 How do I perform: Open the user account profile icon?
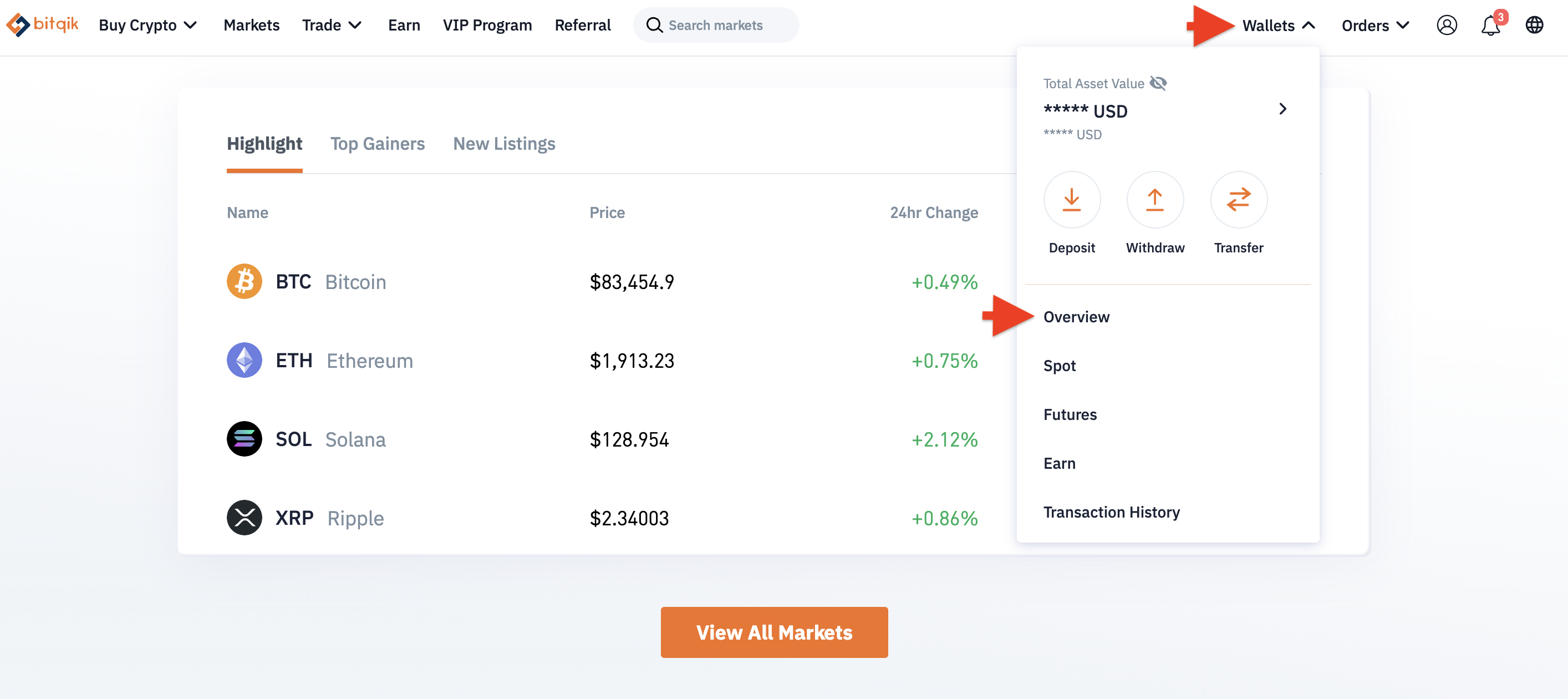[x=1446, y=25]
